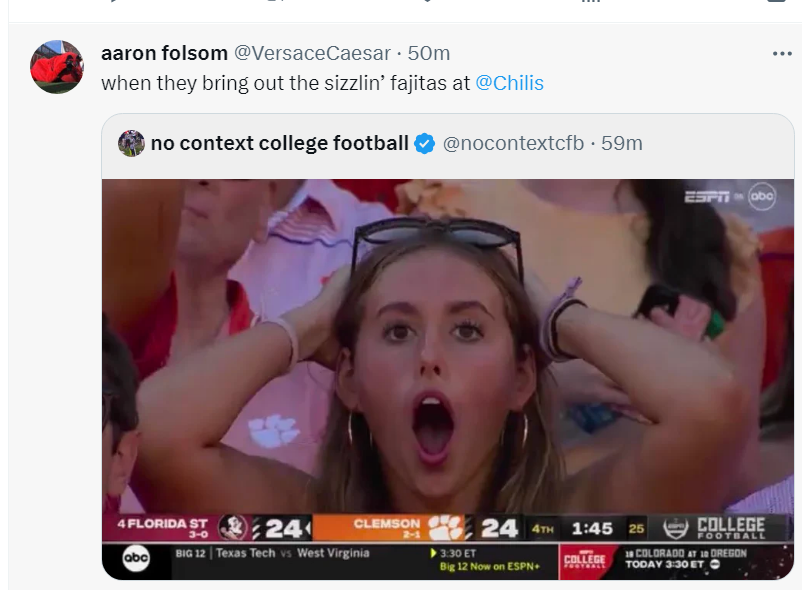Click the ESPN on abc watermark
Viewport: 802px width, 590px height.
pos(729,197)
